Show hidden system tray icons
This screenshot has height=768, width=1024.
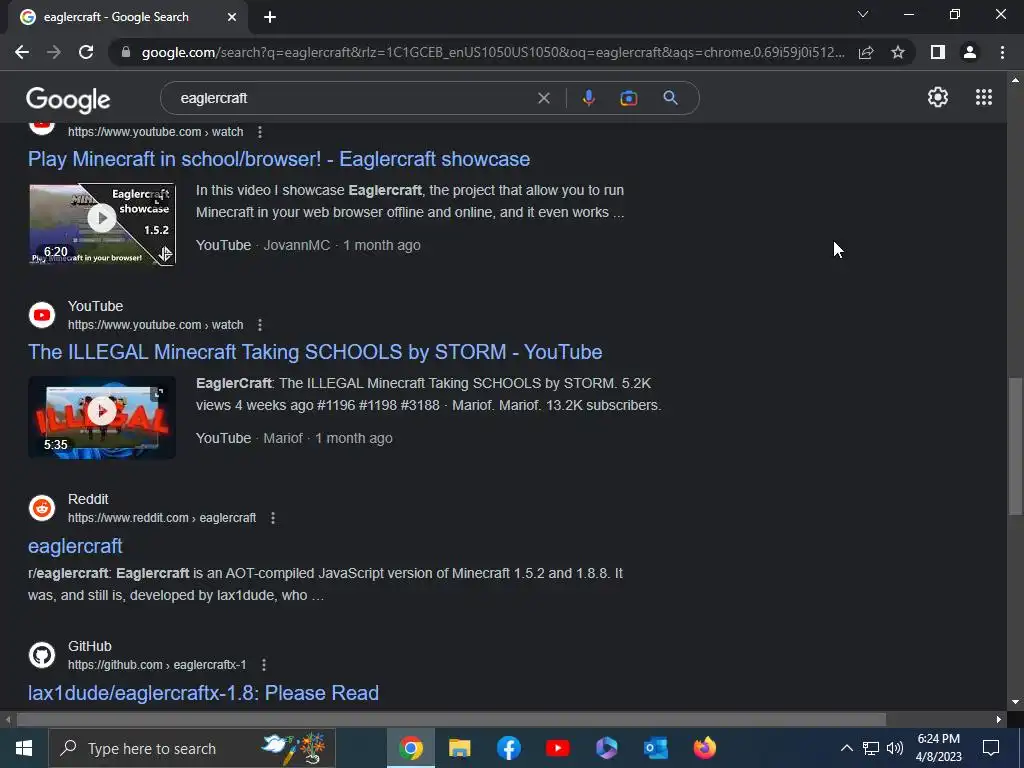pos(846,748)
